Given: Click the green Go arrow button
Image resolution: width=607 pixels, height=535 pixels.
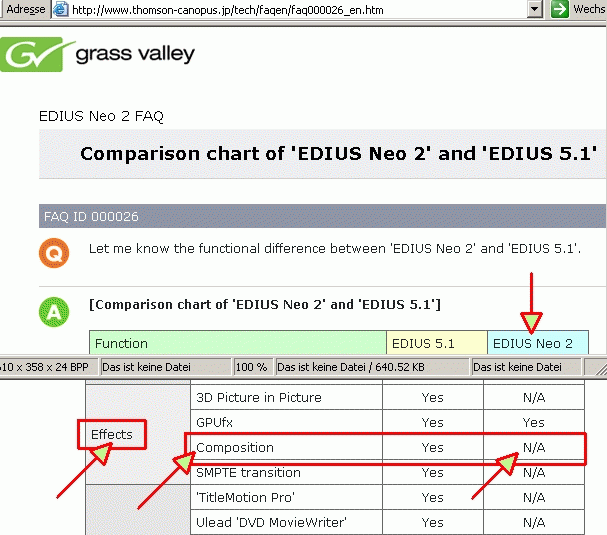Looking at the screenshot, I should (x=559, y=9).
